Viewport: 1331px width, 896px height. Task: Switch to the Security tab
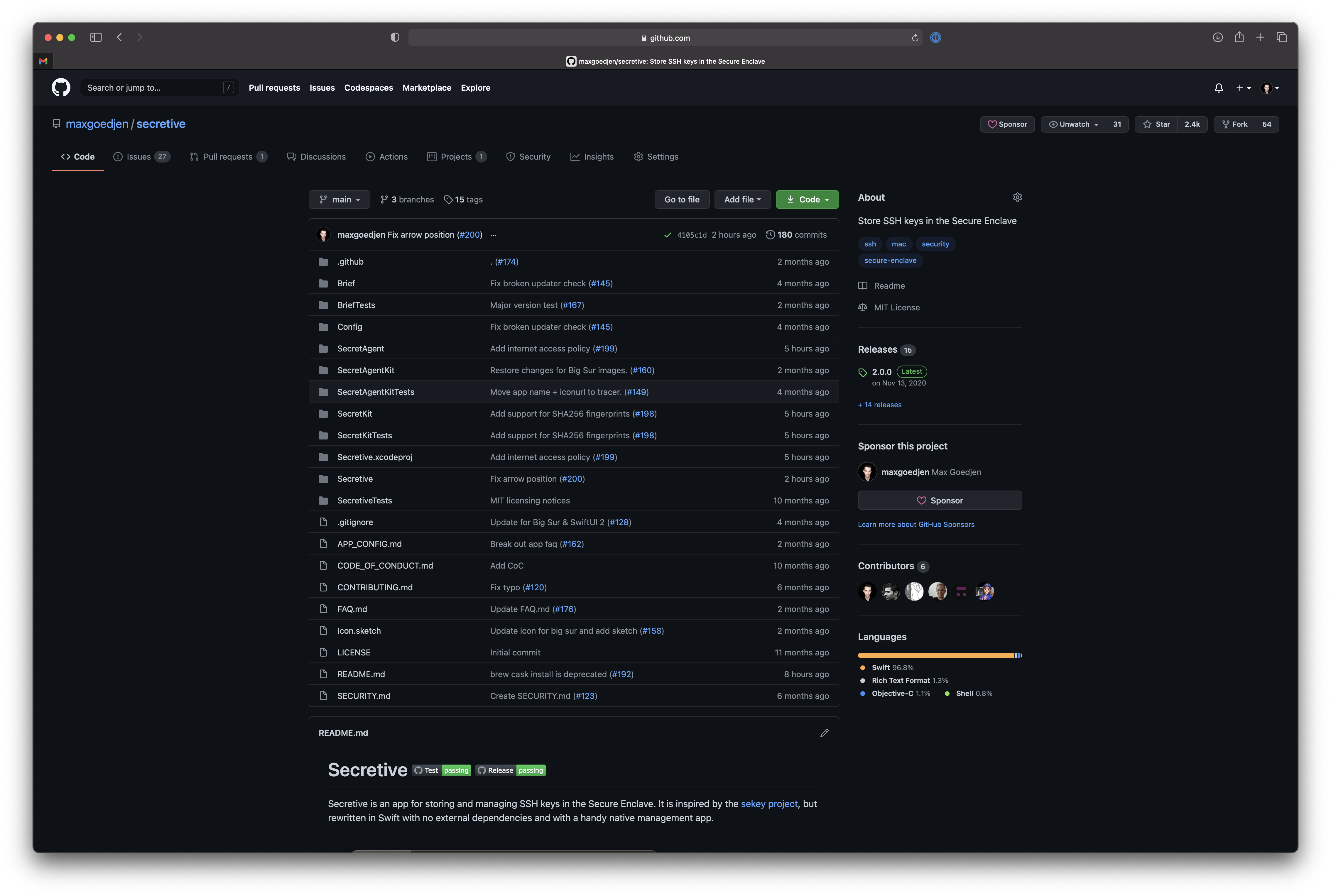pyautogui.click(x=528, y=157)
